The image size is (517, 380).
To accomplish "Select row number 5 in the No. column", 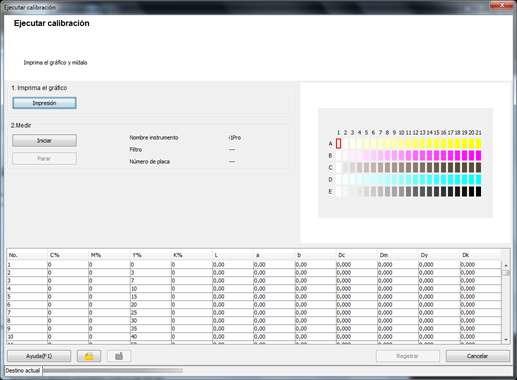I will pos(27,297).
